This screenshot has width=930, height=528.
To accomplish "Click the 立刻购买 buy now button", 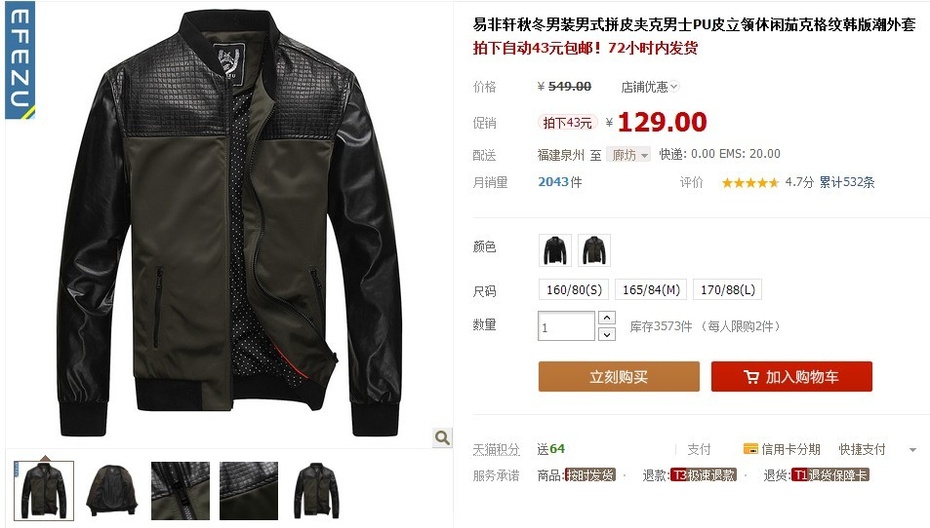I will (619, 377).
